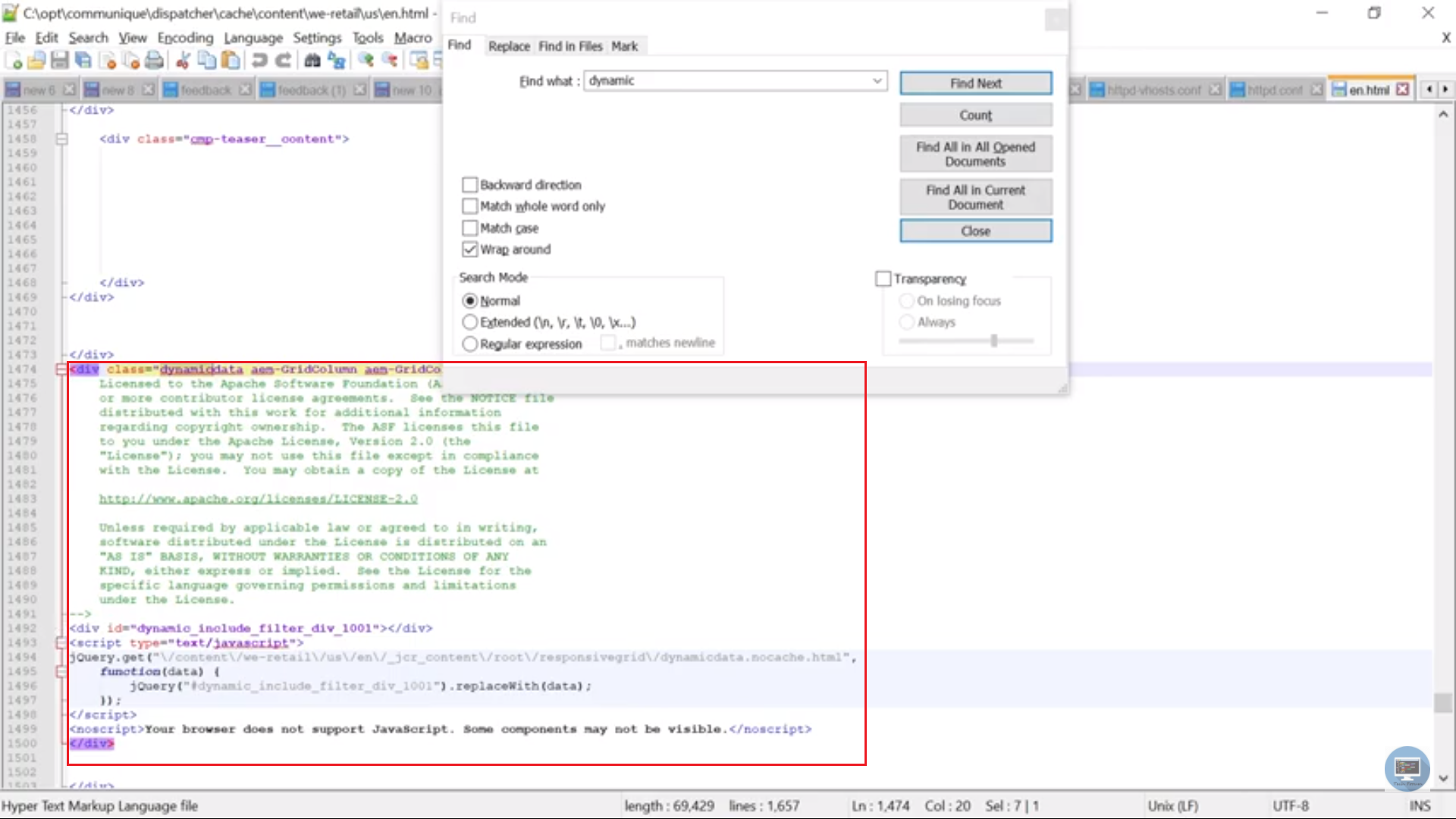
Task: Select the Extended search mode radio button
Action: point(469,322)
